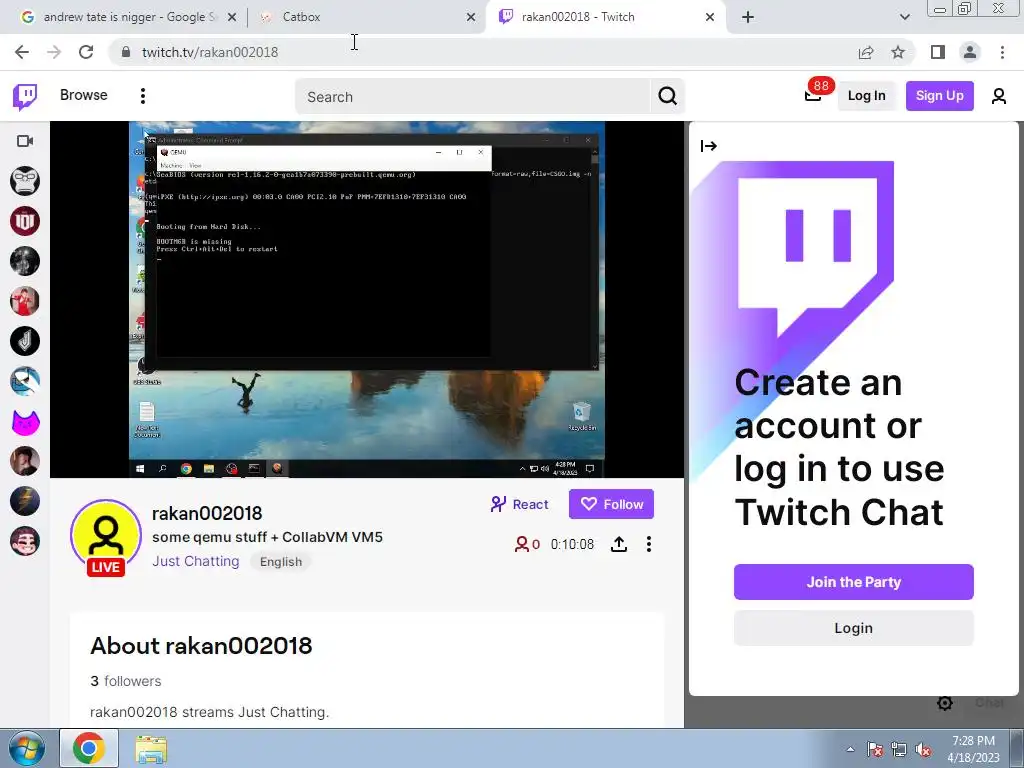Viewport: 1024px width, 768px height.
Task: Click the network tray icon
Action: (x=899, y=750)
